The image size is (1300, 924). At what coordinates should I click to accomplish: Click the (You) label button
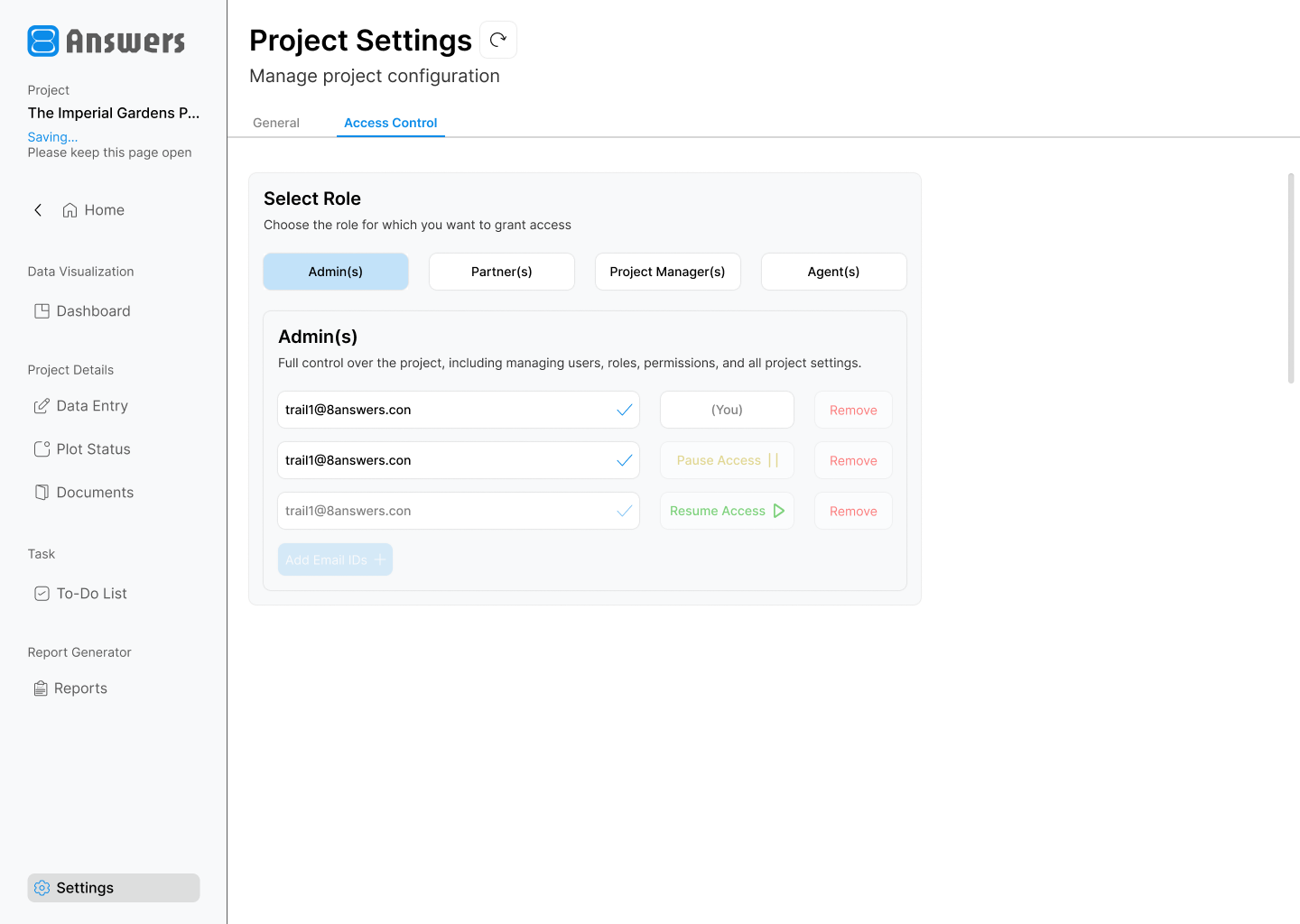point(728,410)
